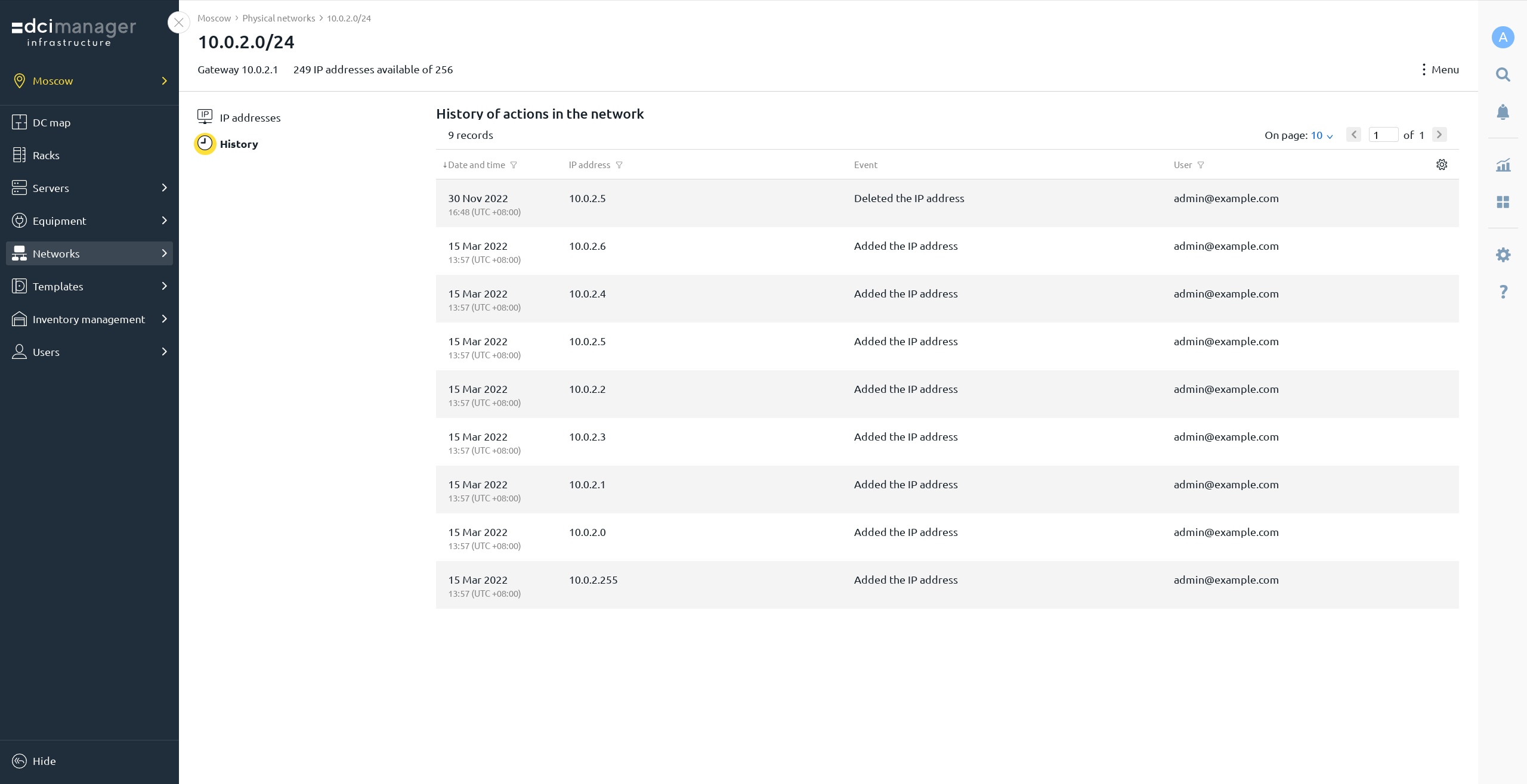Open the User column filter
The image size is (1527, 784).
(1201, 165)
